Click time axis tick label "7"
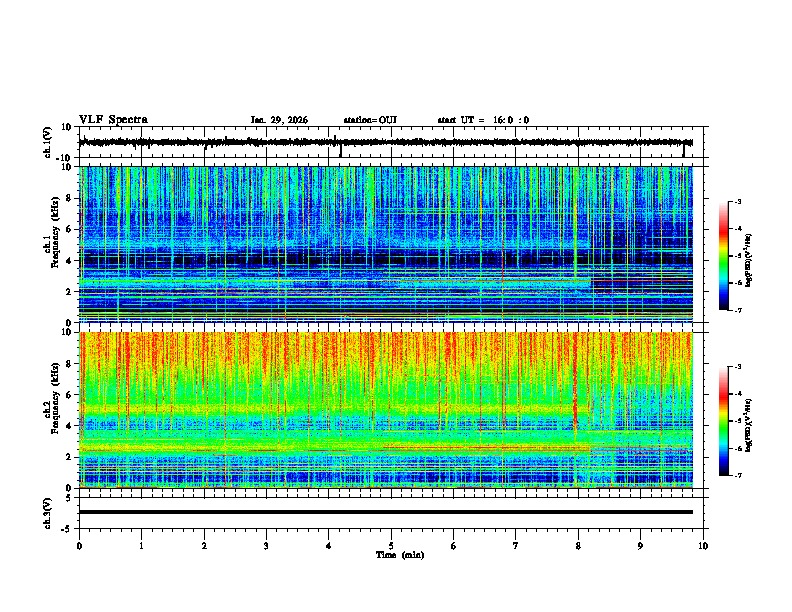Screen dimensions: 792x612 tap(516, 546)
